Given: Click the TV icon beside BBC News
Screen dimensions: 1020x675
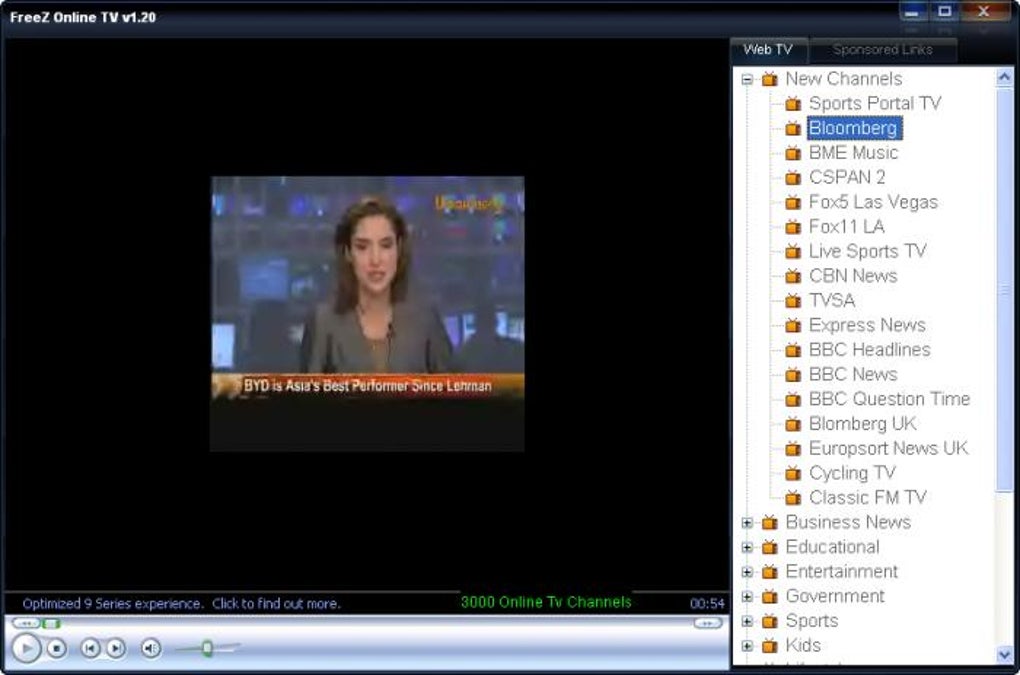Looking at the screenshot, I should 793,375.
